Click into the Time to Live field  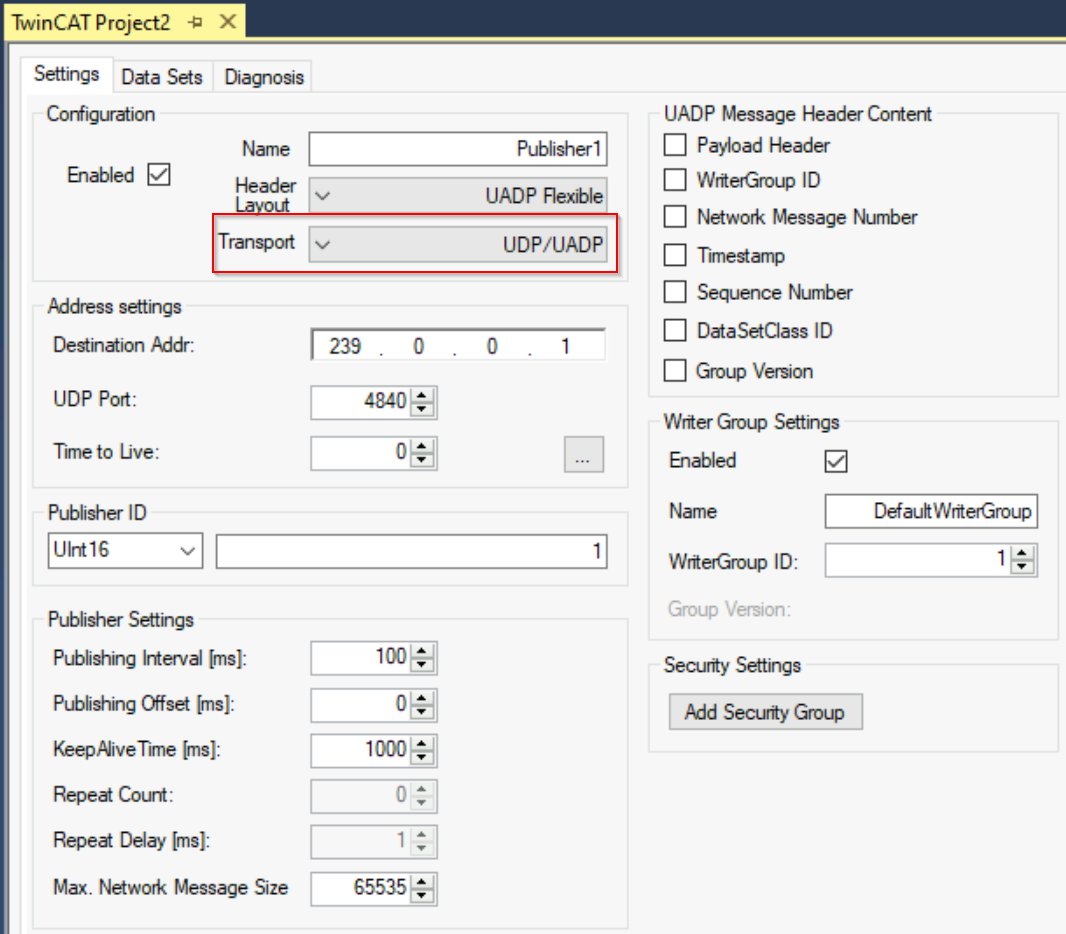pyautogui.click(x=360, y=453)
